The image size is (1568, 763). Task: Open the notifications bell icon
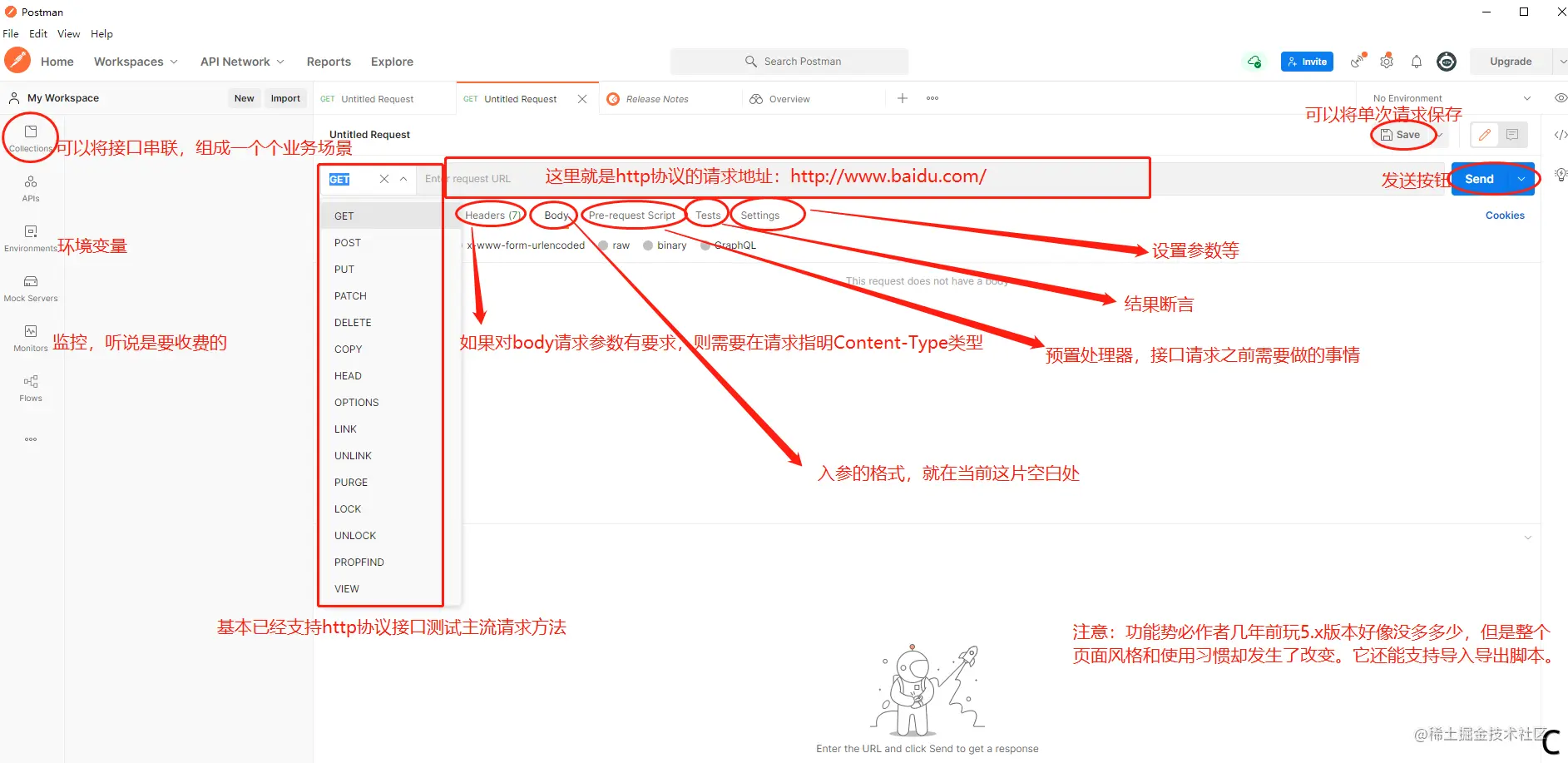[x=1417, y=62]
